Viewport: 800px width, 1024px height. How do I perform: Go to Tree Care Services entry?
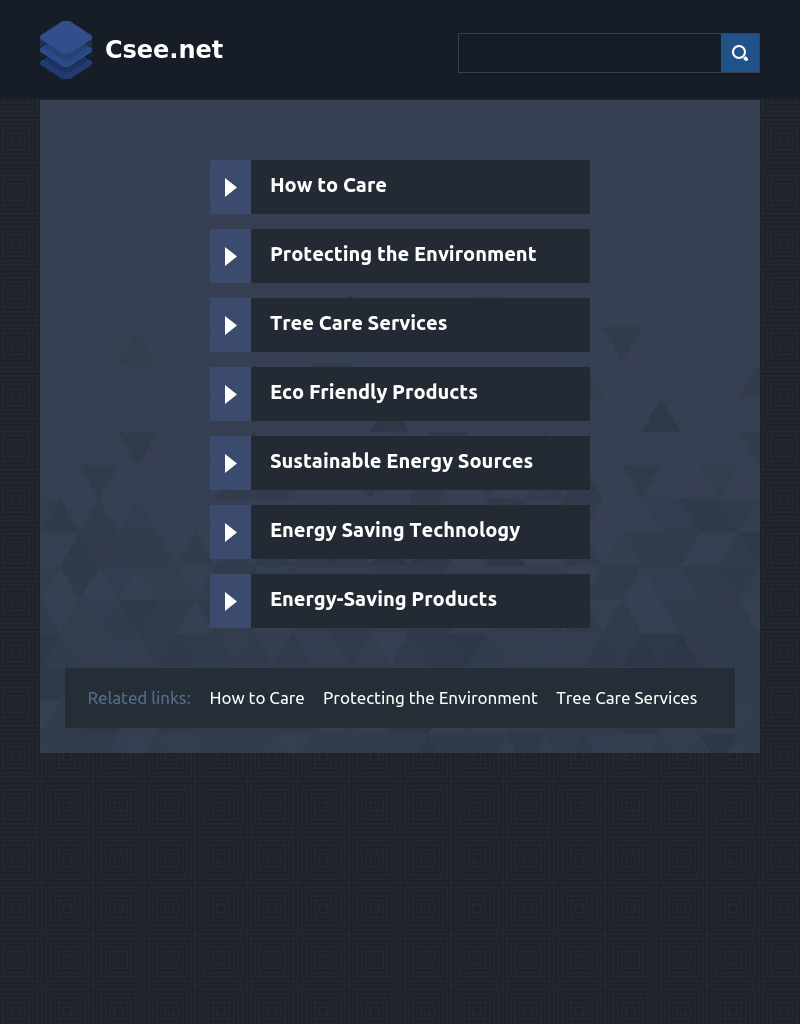click(358, 324)
